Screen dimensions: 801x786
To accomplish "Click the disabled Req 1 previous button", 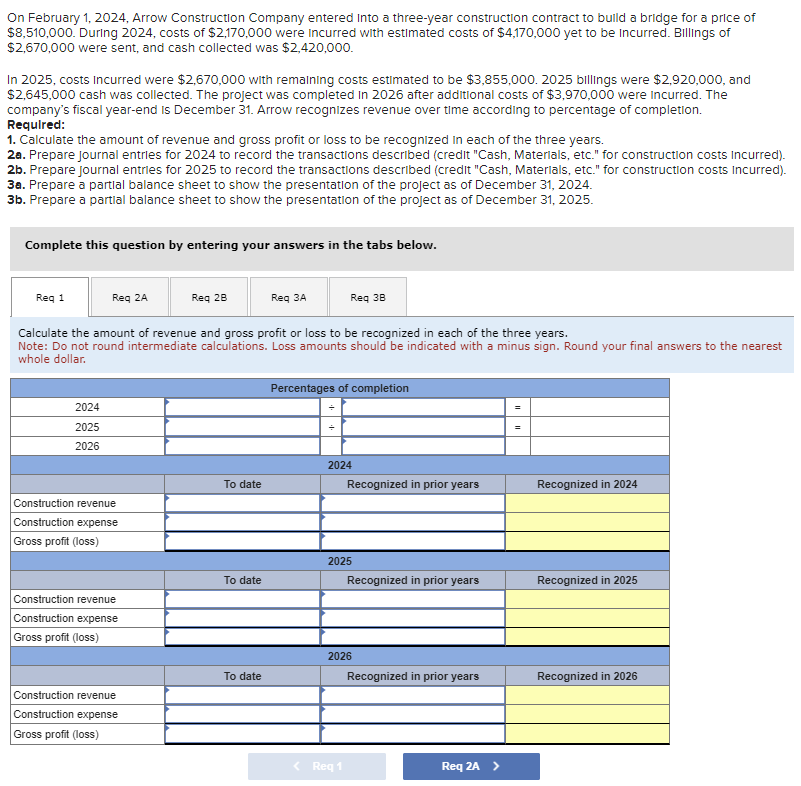I will pyautogui.click(x=317, y=766).
